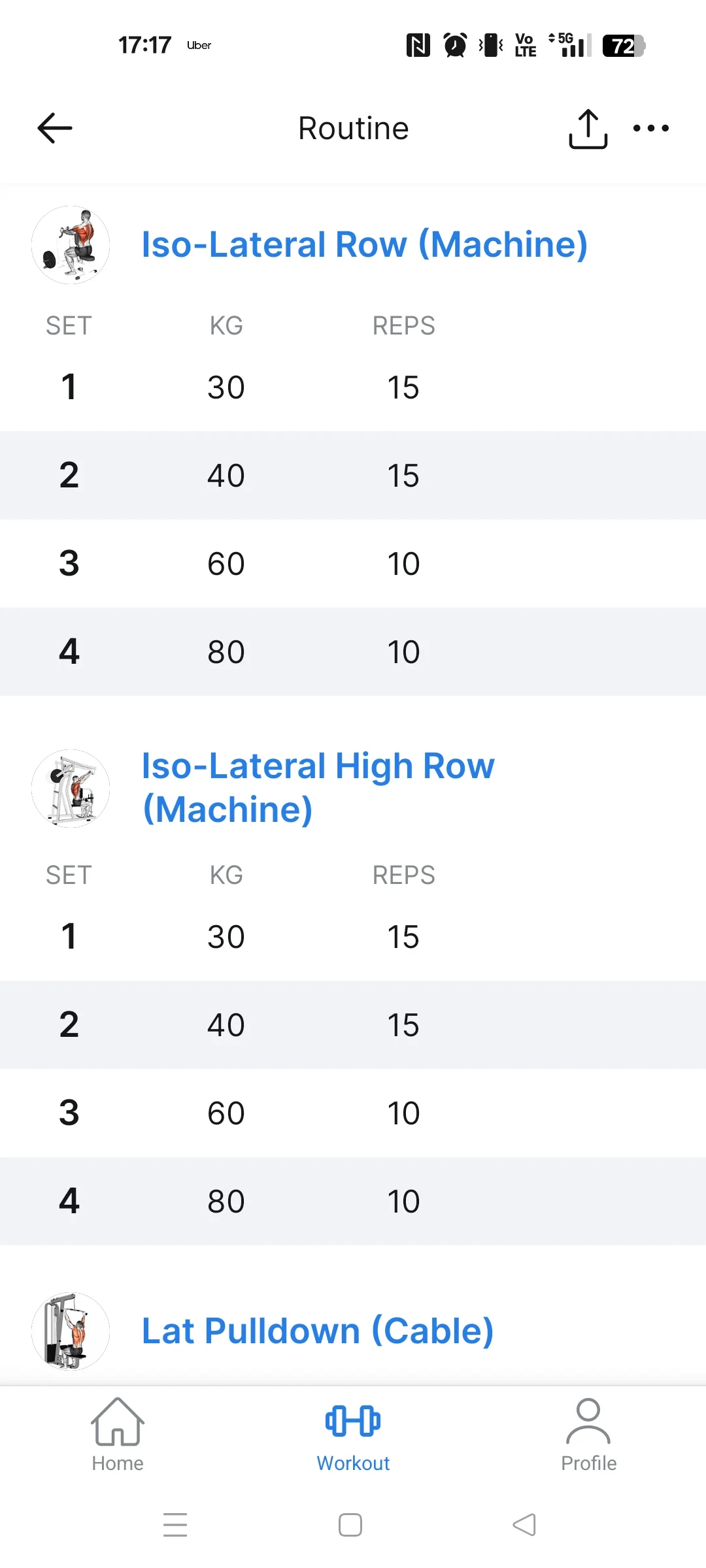Tap the alarm icon in status bar

coord(455,46)
